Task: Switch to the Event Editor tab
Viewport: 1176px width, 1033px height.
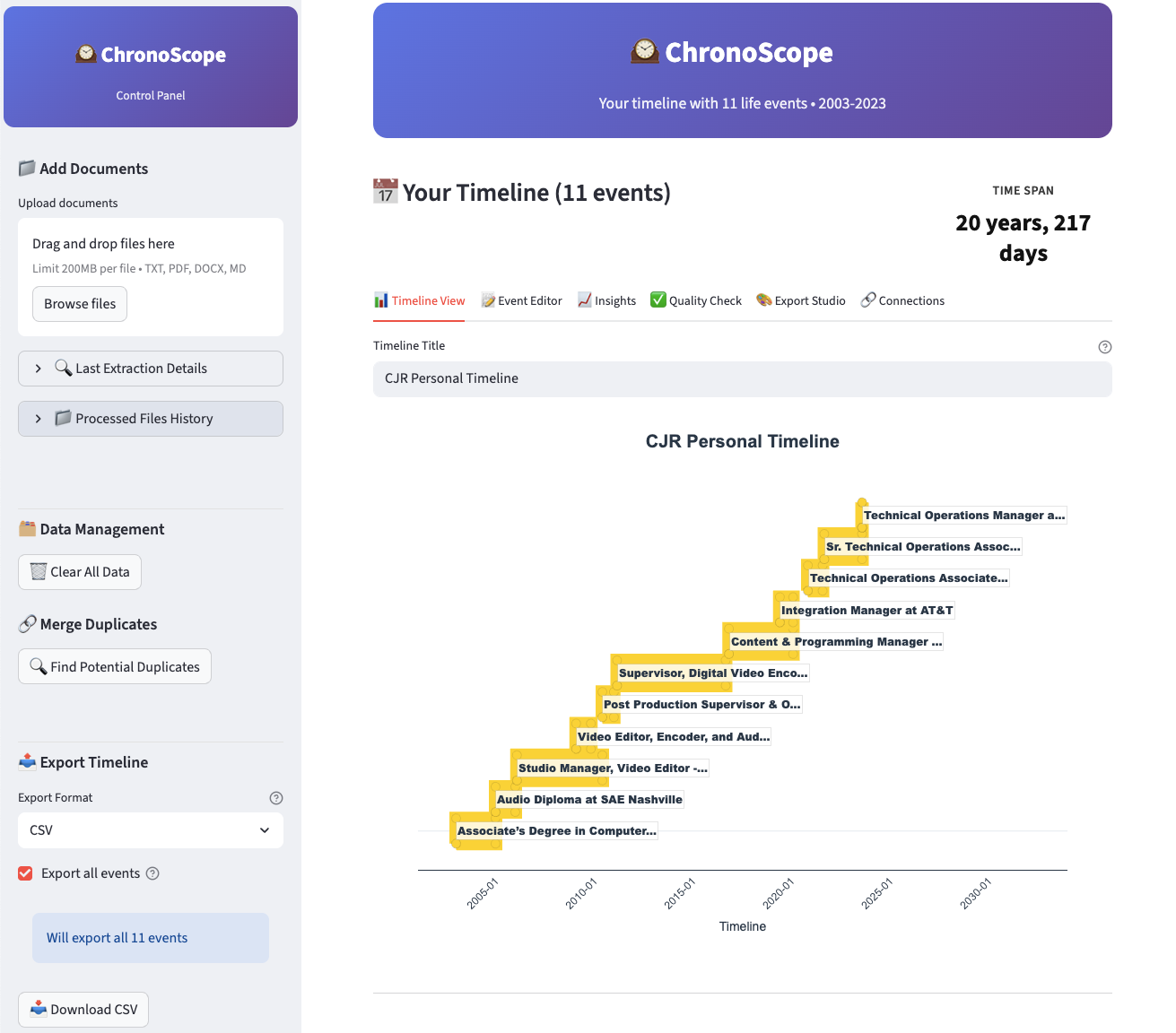Action: [x=522, y=300]
